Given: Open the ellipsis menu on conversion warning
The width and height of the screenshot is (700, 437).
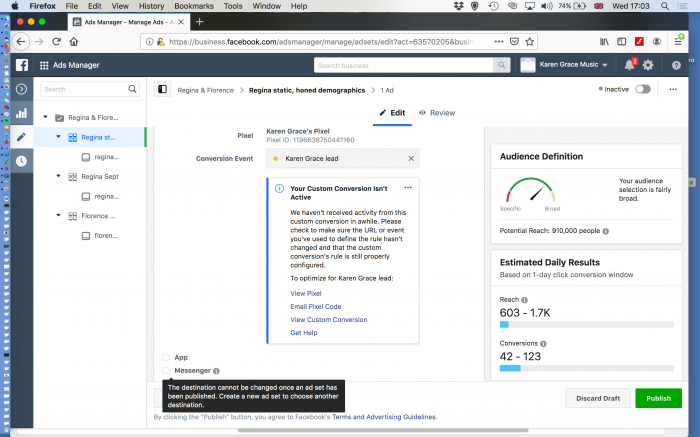Looking at the screenshot, I should coord(408,187).
